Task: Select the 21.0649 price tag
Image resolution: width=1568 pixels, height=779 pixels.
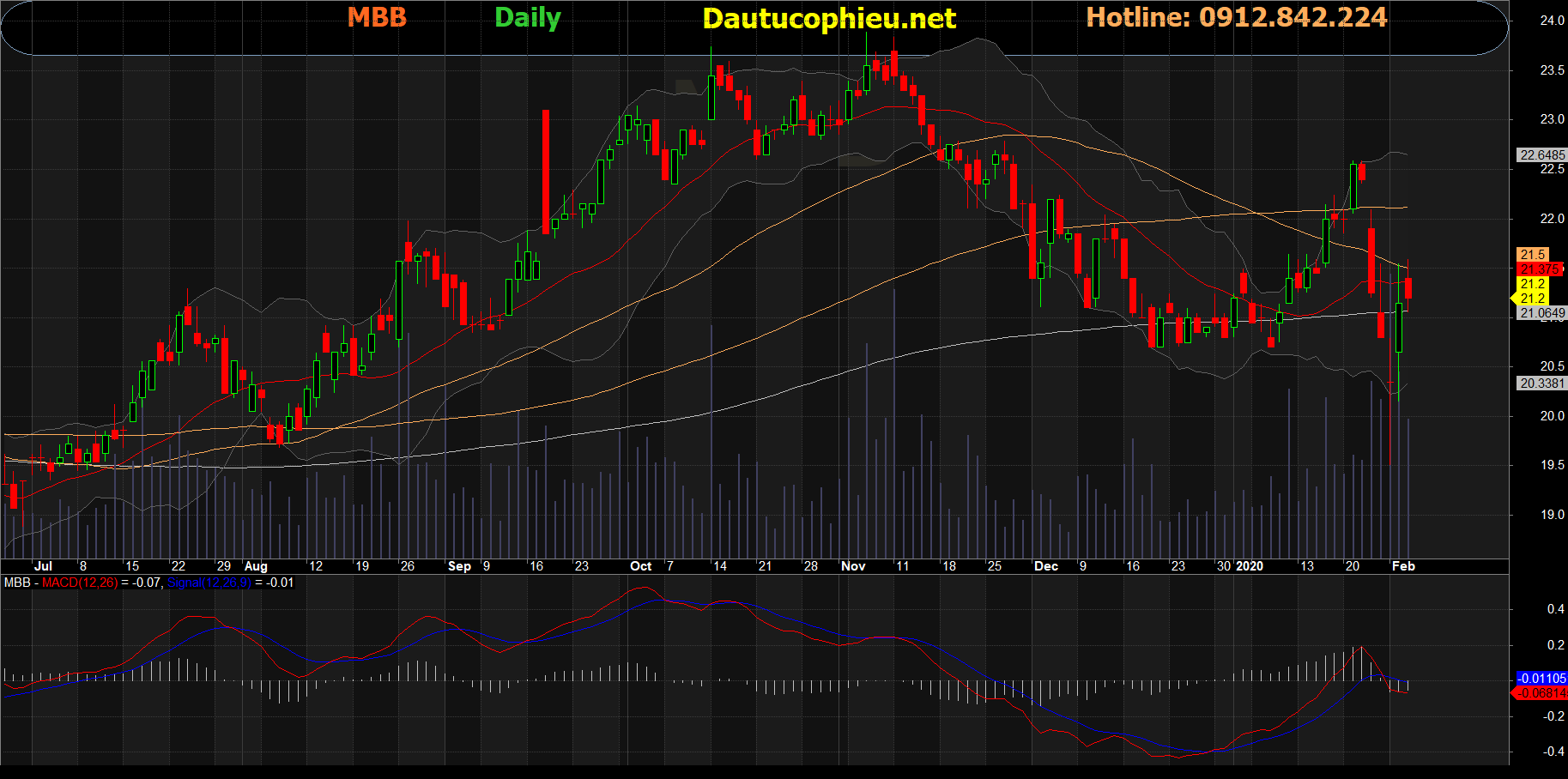Action: coord(1541,313)
